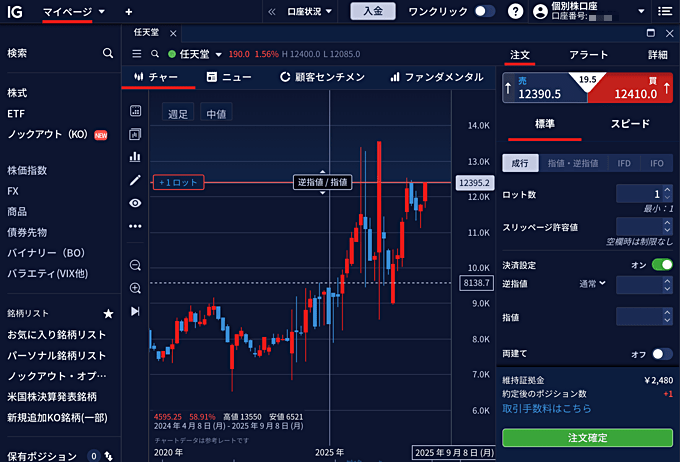Close the 任天堂 tab
Screen dimensions: 680x462
[173, 33]
